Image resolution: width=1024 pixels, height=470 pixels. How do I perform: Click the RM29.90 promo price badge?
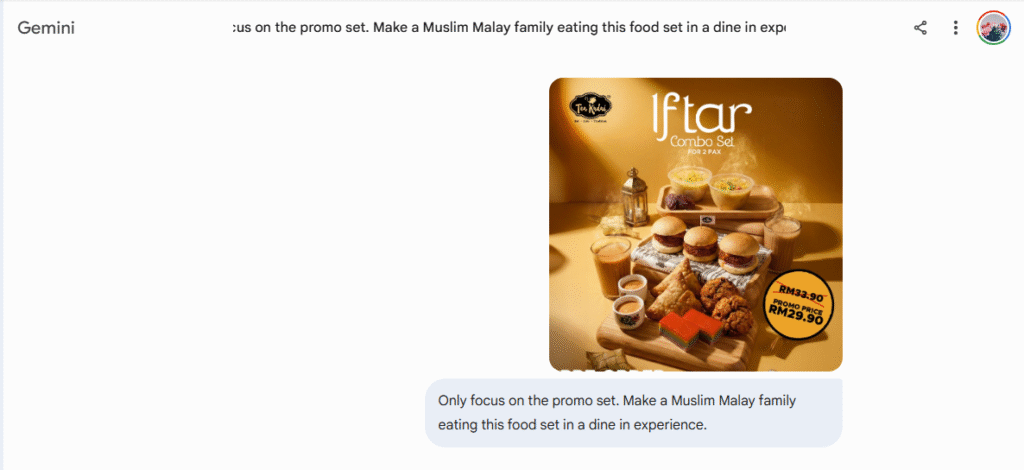[x=799, y=304]
